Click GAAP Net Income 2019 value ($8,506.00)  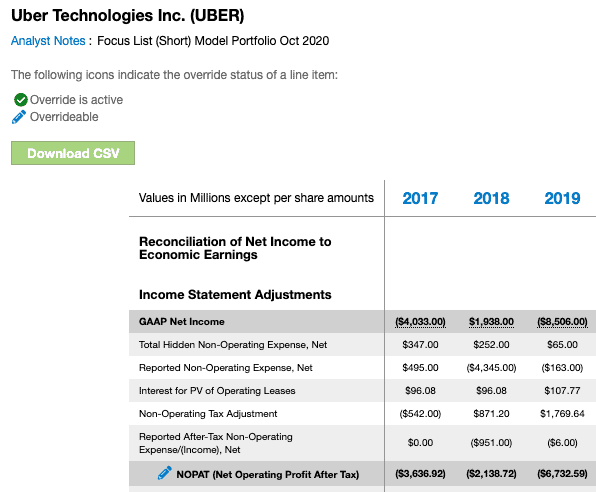click(562, 322)
